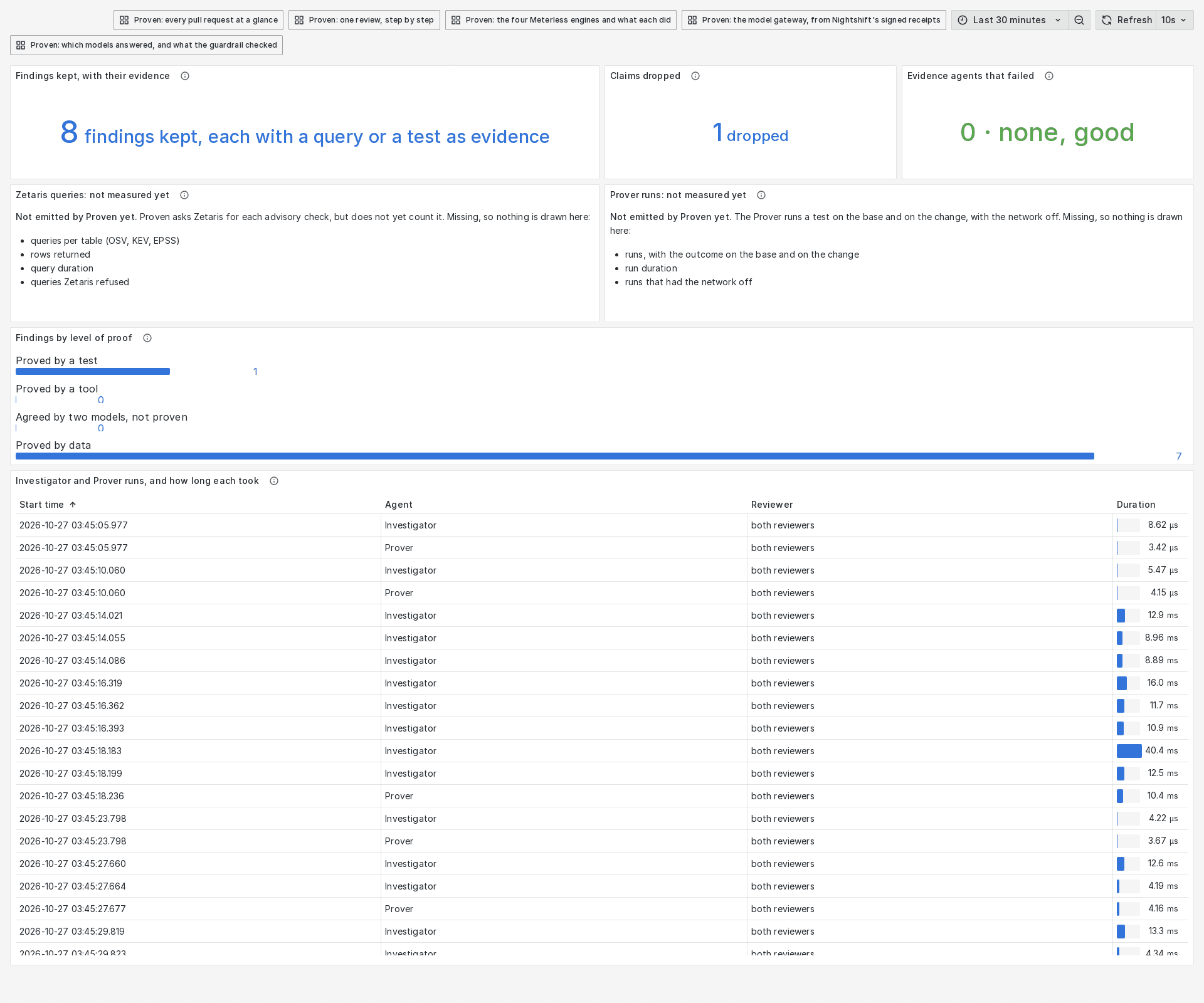Viewport: 1204px width, 1003px height.
Task: Click the clock icon in time picker
Action: click(x=963, y=20)
